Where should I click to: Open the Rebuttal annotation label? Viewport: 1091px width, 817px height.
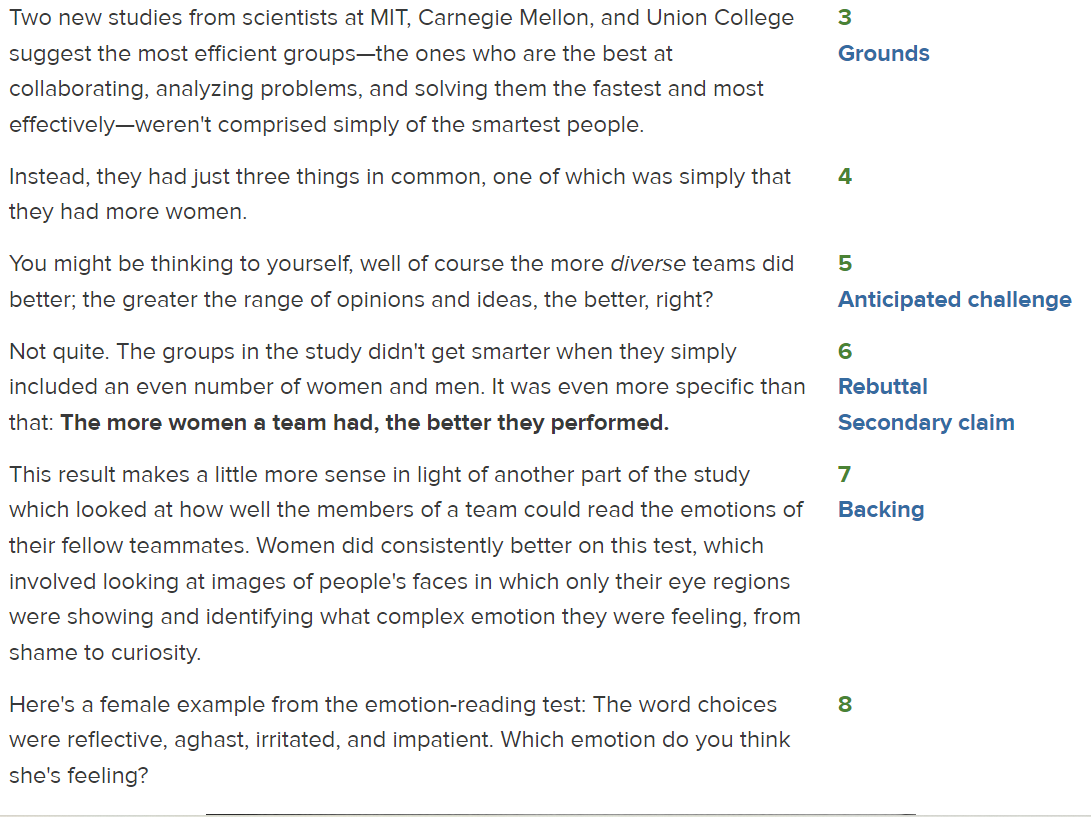click(882, 387)
